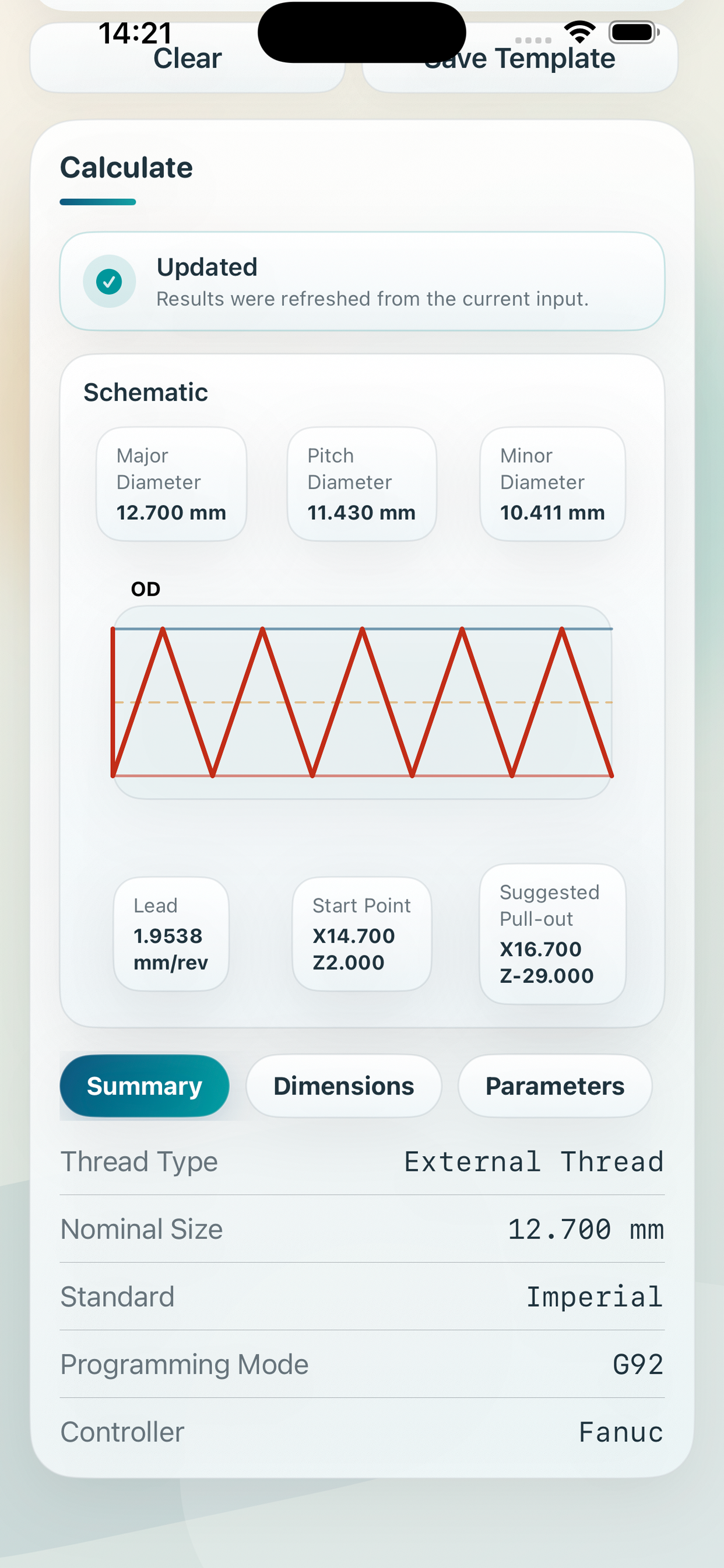Viewport: 724px width, 1568px height.
Task: Tap the battery status icon
Action: pyautogui.click(x=635, y=32)
